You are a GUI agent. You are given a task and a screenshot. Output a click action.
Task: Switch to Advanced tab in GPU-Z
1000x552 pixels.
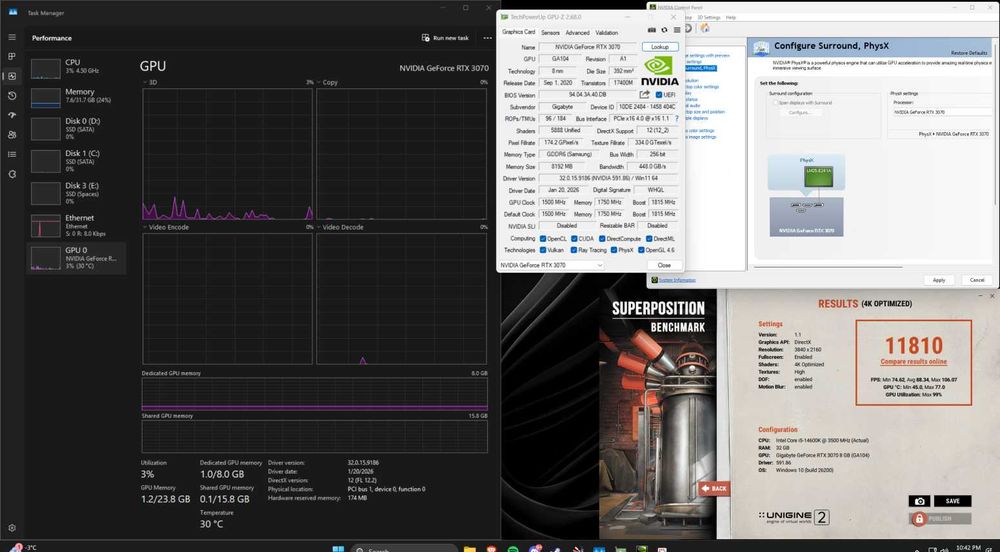point(577,33)
